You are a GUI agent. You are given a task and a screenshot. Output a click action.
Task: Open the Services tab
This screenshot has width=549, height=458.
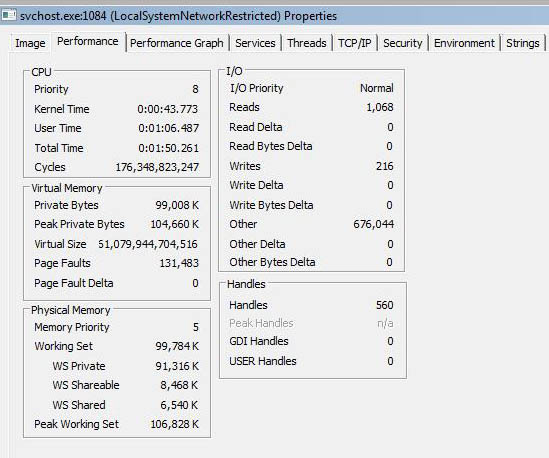(255, 43)
